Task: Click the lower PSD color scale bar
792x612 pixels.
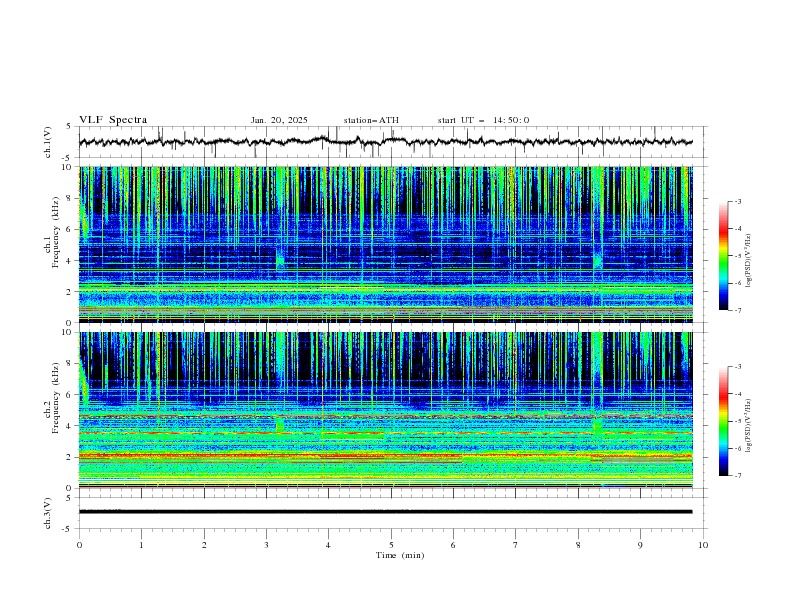Action: pyautogui.click(x=723, y=421)
